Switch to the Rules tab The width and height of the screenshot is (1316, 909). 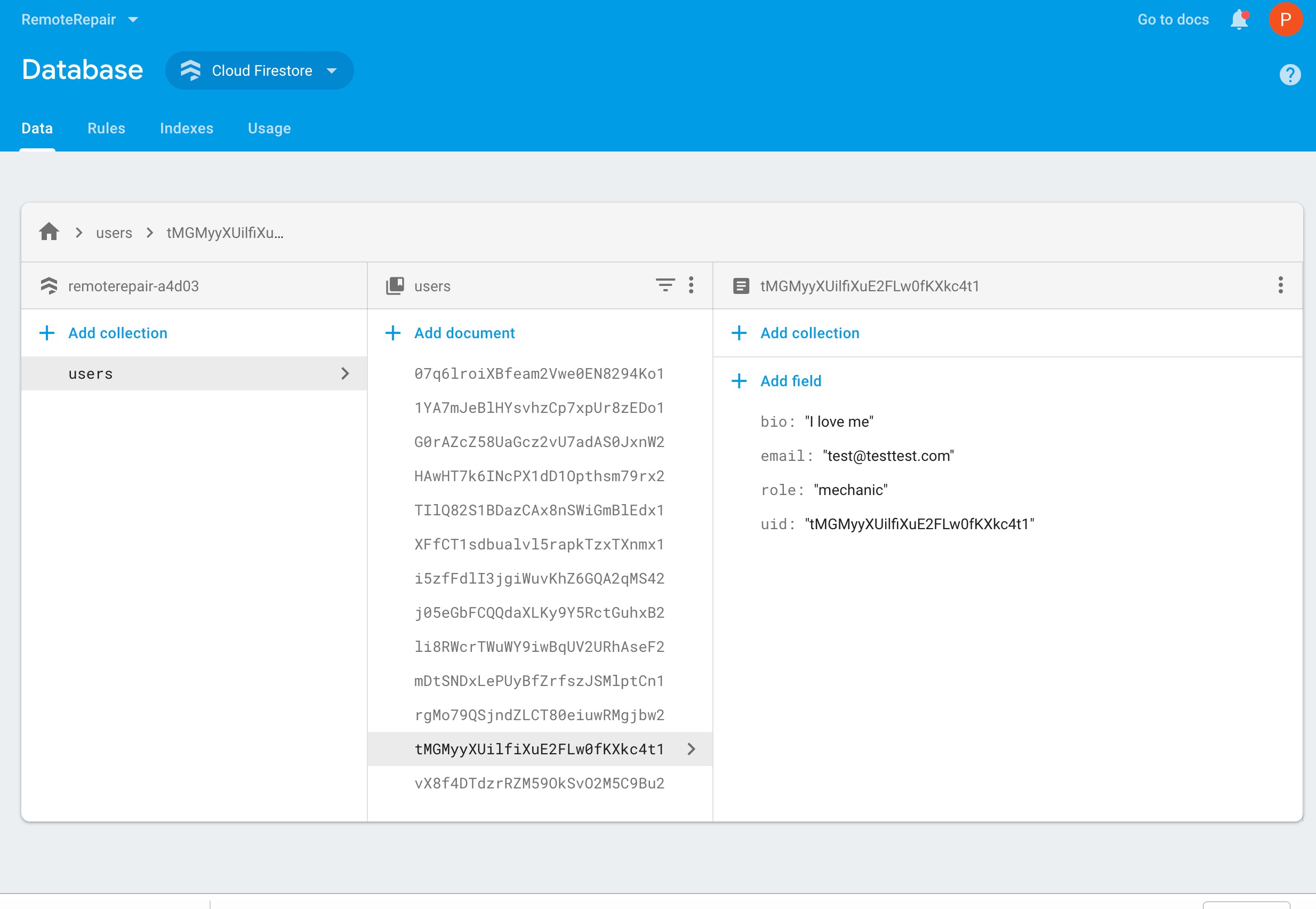pyautogui.click(x=107, y=128)
